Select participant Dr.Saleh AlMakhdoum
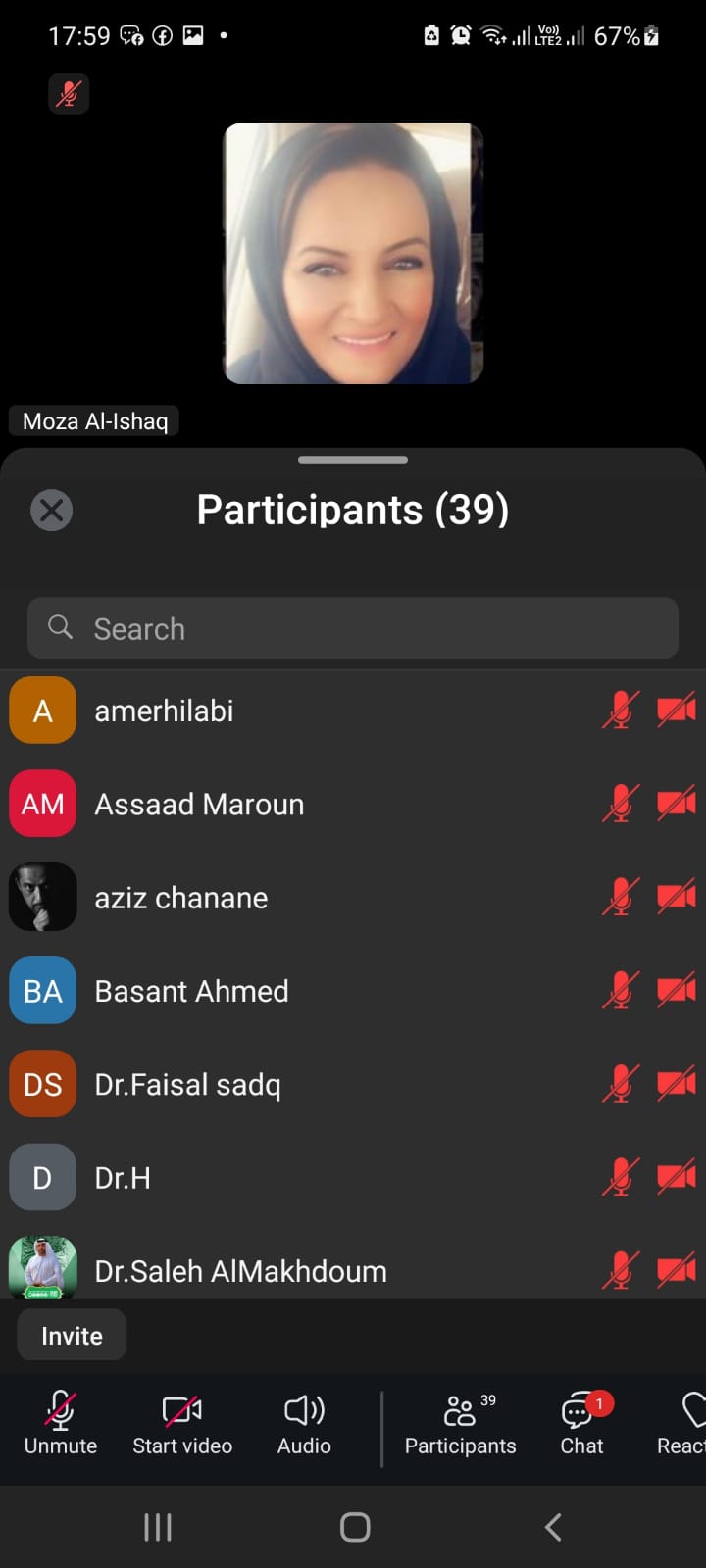The height and width of the screenshot is (1568, 706). 240,1271
